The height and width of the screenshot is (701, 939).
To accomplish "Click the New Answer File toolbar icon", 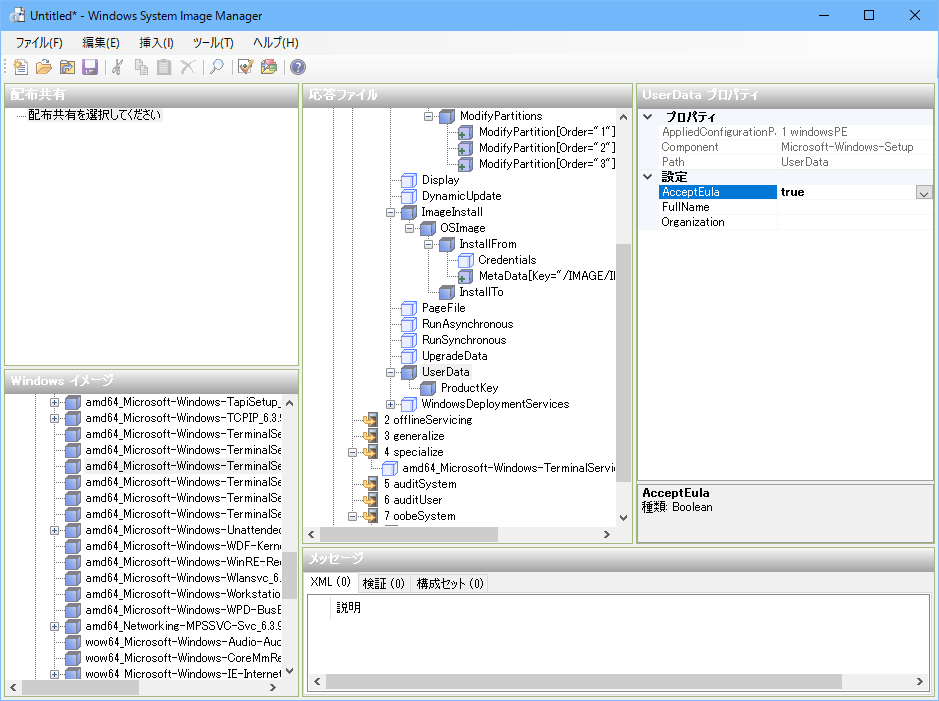I will [x=20, y=67].
